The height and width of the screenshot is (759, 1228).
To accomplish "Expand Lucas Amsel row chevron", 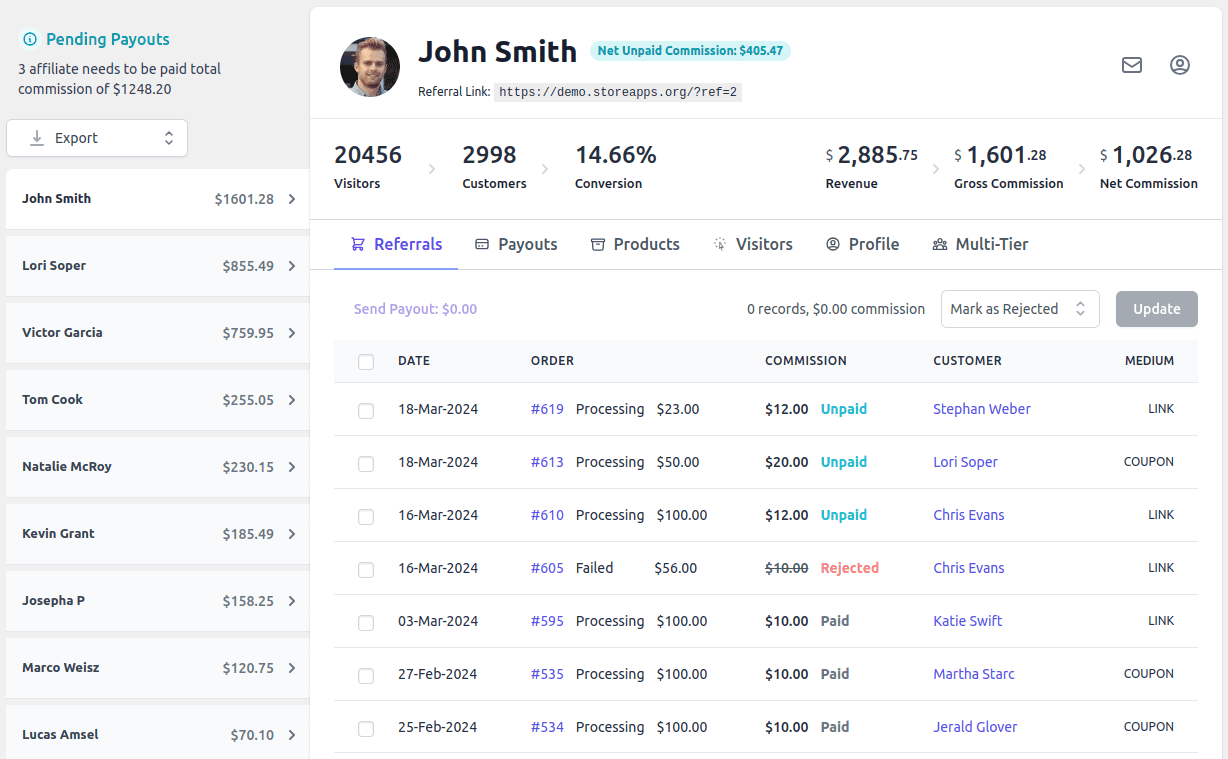I will point(292,735).
